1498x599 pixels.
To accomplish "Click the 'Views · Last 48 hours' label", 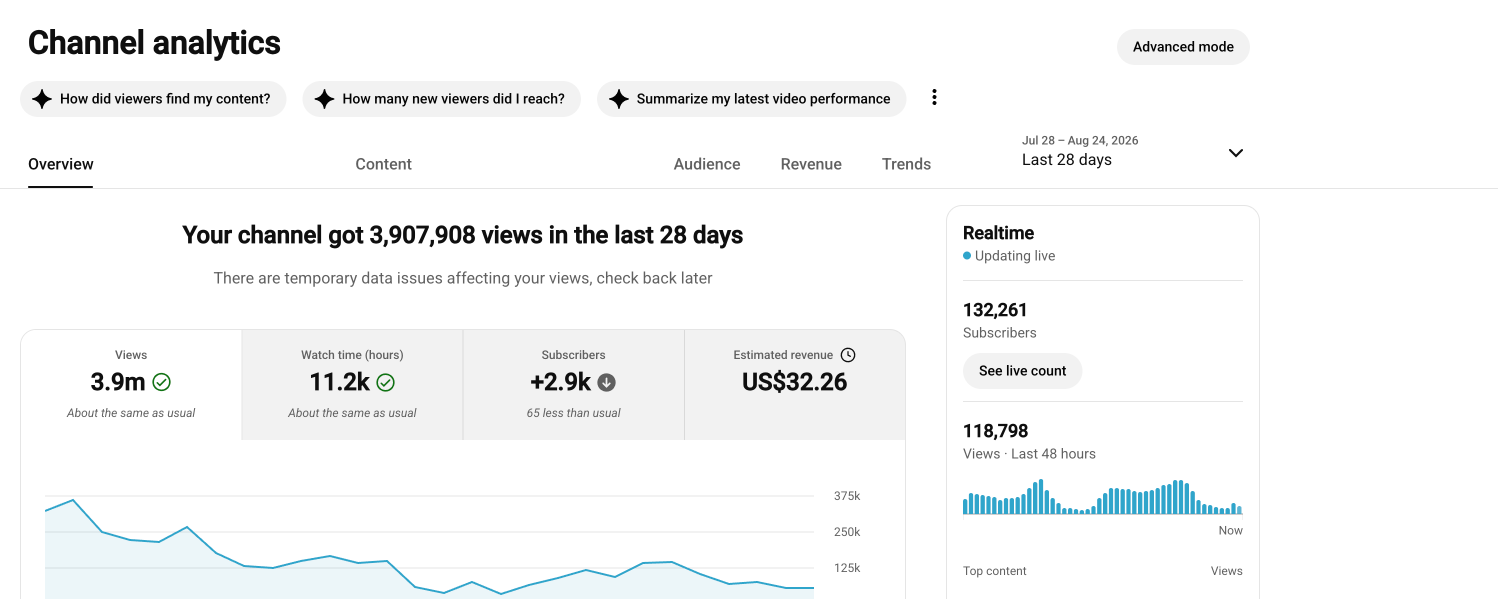I will (x=1029, y=454).
